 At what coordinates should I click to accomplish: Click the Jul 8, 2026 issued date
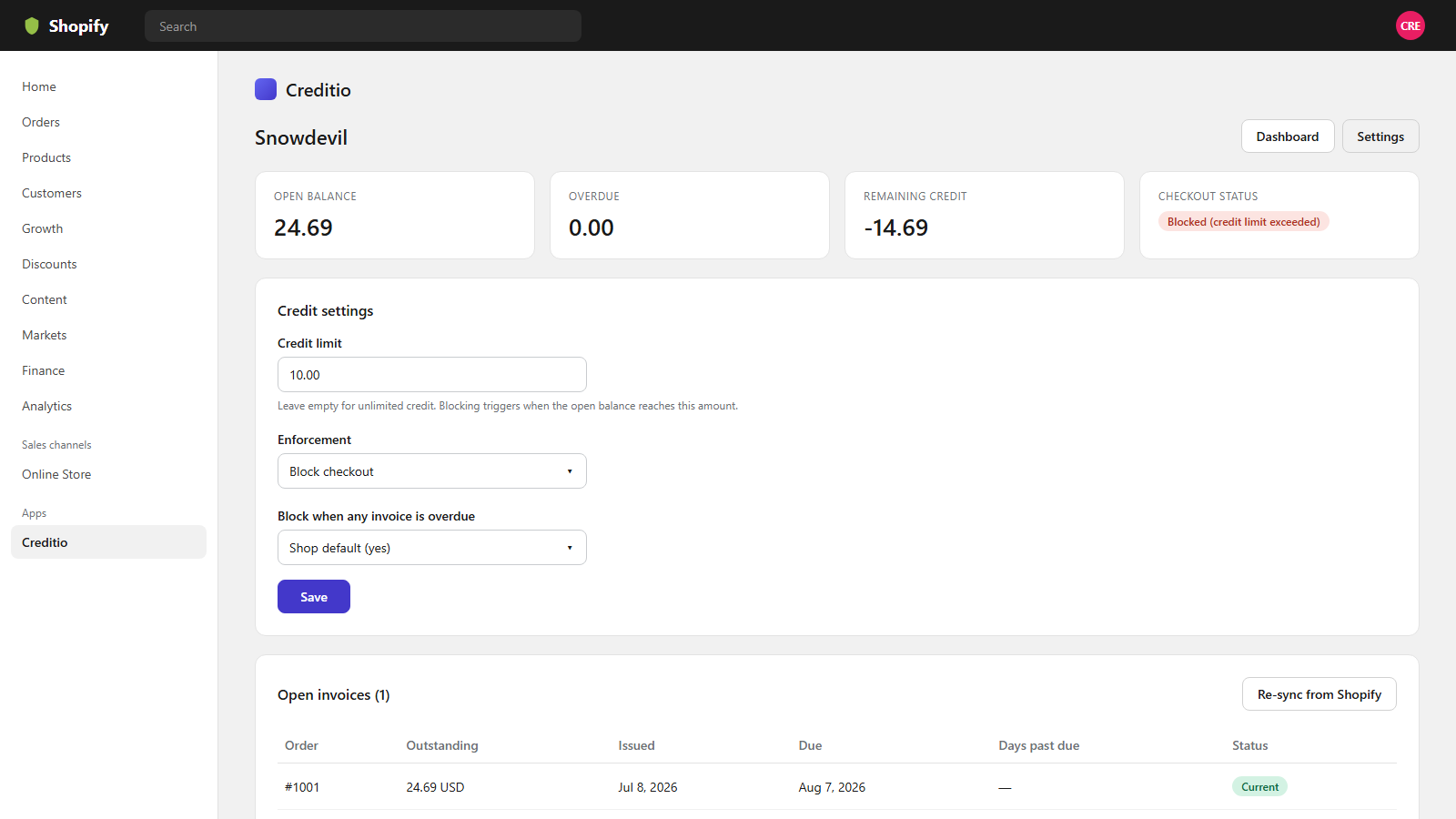(x=648, y=787)
